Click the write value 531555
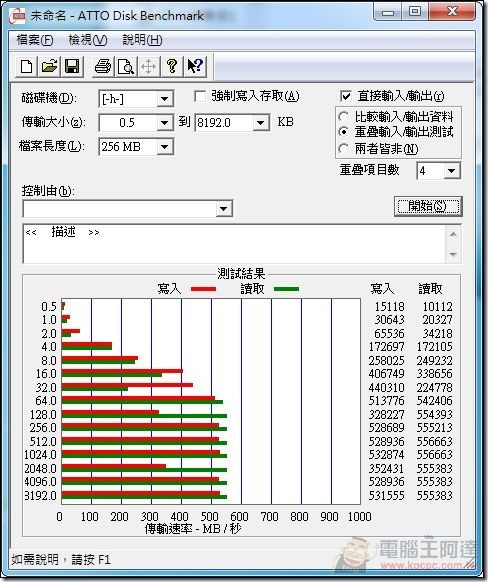488x582 pixels. (386, 496)
